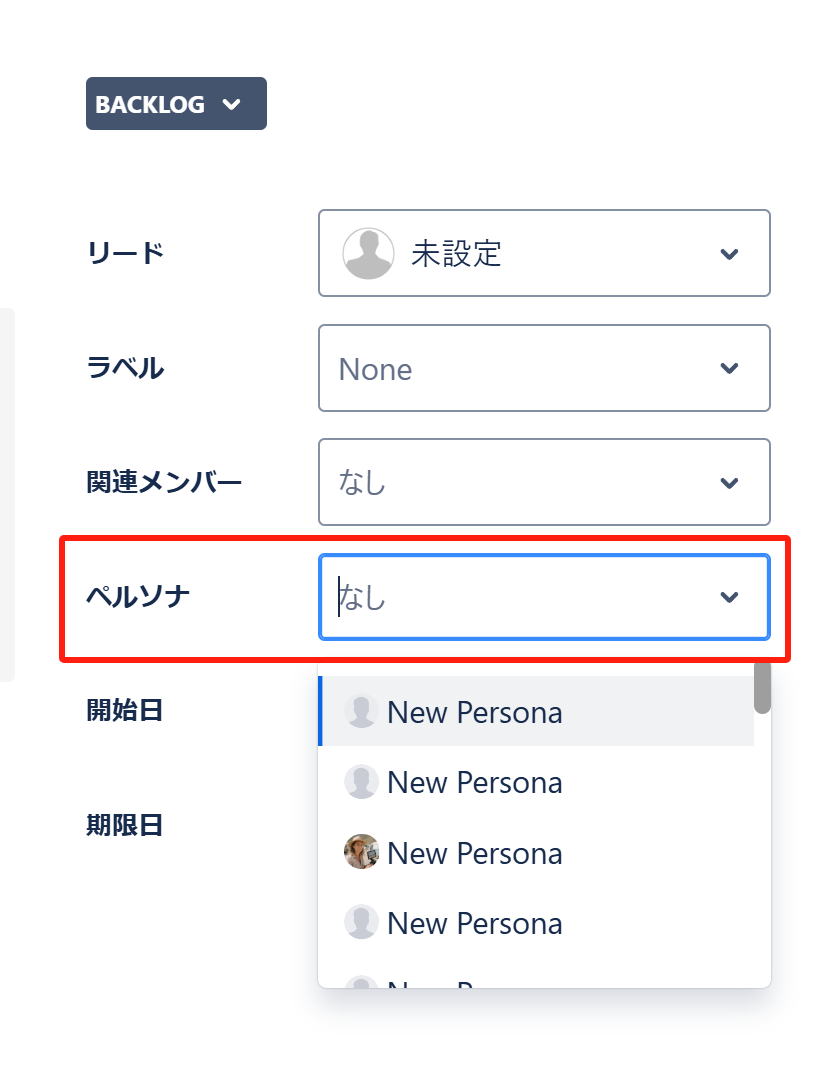Expand the リード dropdown chevron
Image resolution: width=823 pixels, height=1089 pixels.
coord(729,254)
